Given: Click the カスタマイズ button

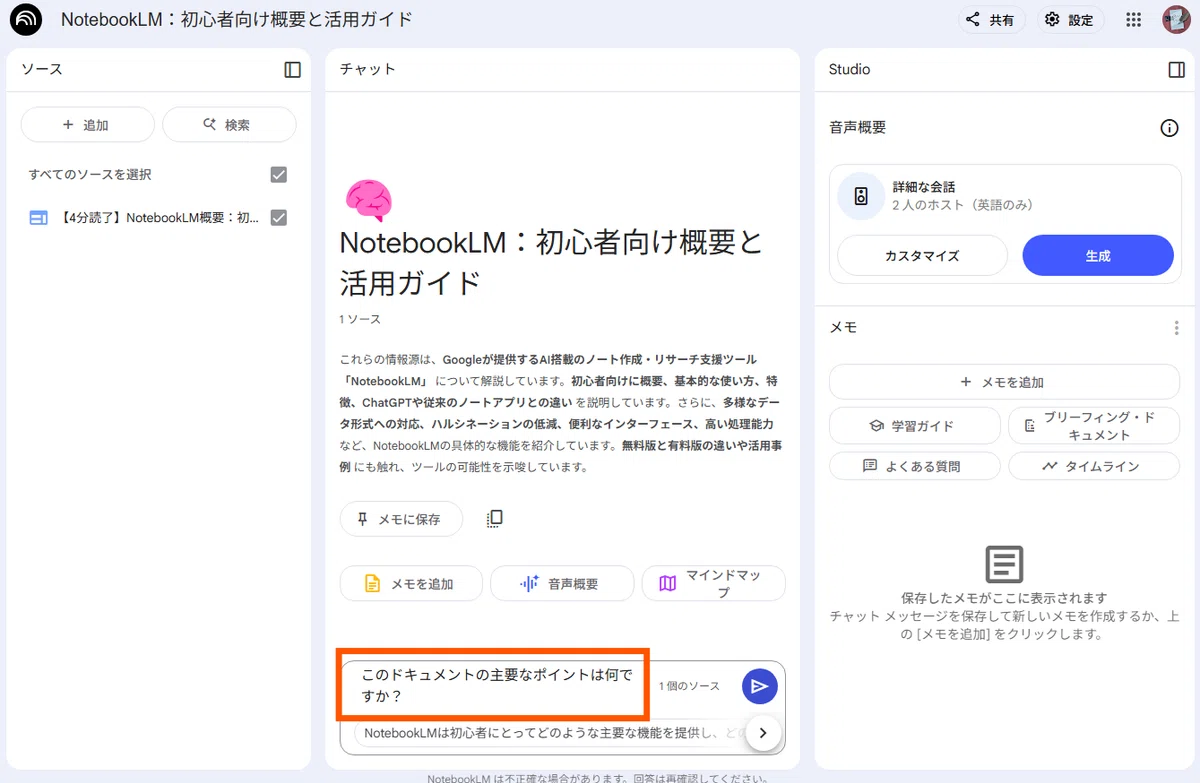Looking at the screenshot, I should tap(922, 256).
